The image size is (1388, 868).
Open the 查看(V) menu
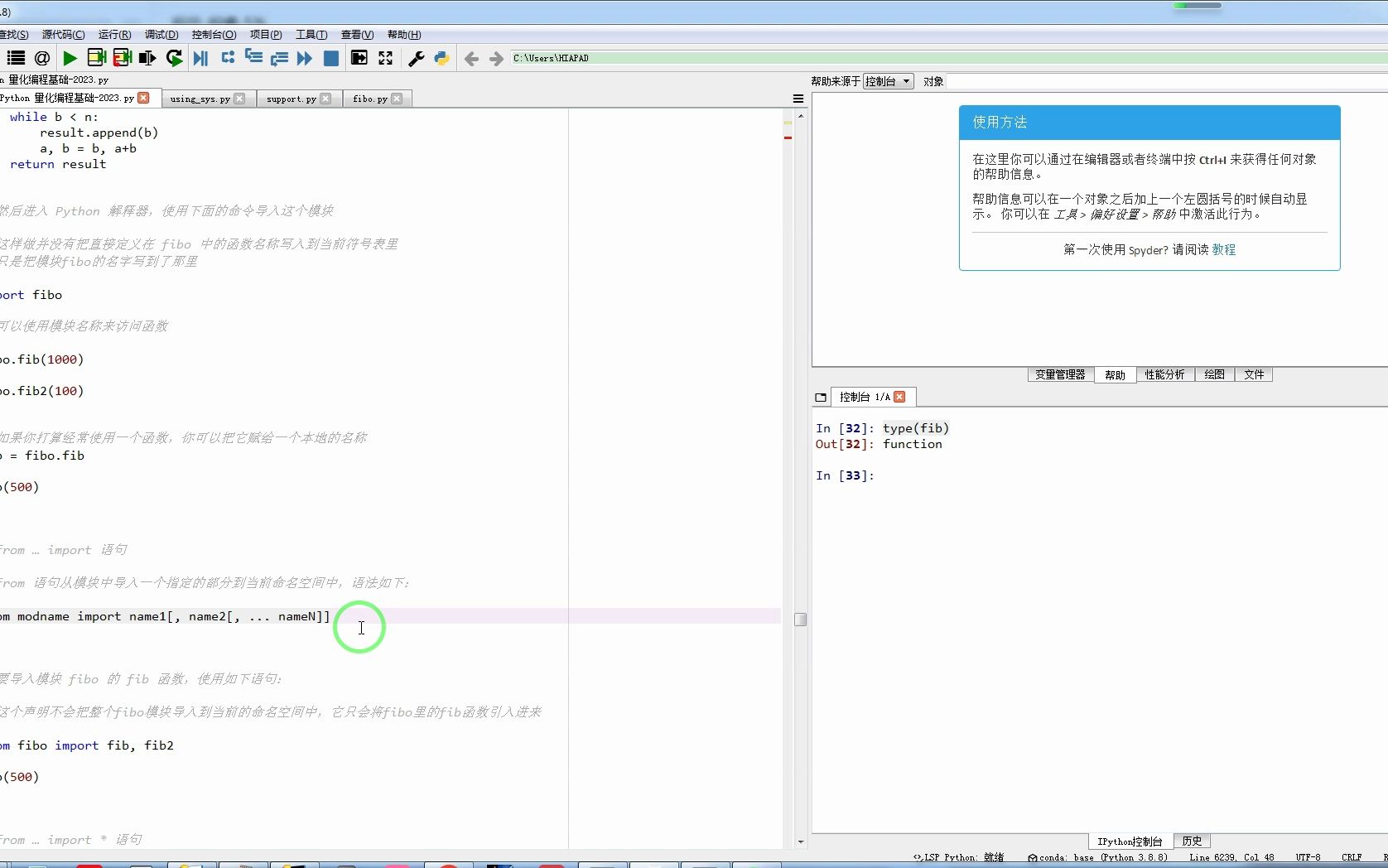pyautogui.click(x=357, y=35)
